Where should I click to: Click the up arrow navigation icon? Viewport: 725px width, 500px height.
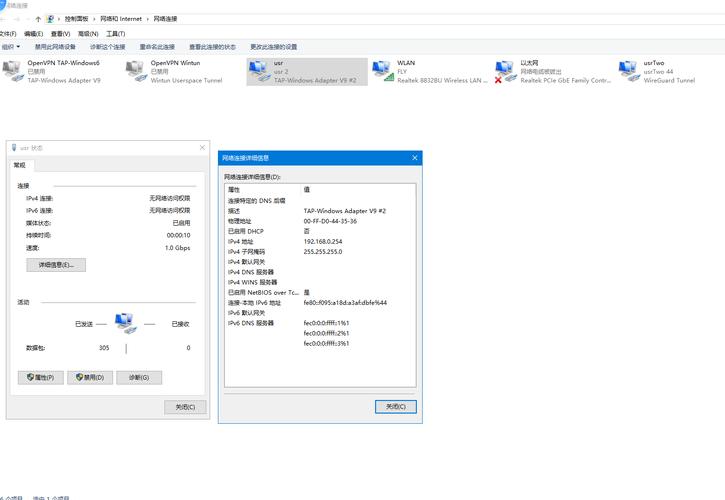click(x=38, y=19)
